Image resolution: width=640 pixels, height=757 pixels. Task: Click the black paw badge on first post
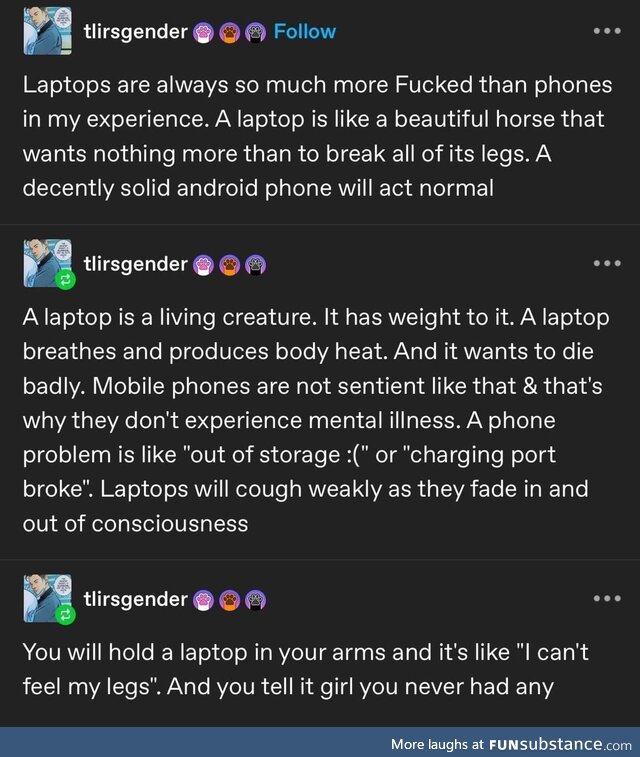pyautogui.click(x=256, y=33)
